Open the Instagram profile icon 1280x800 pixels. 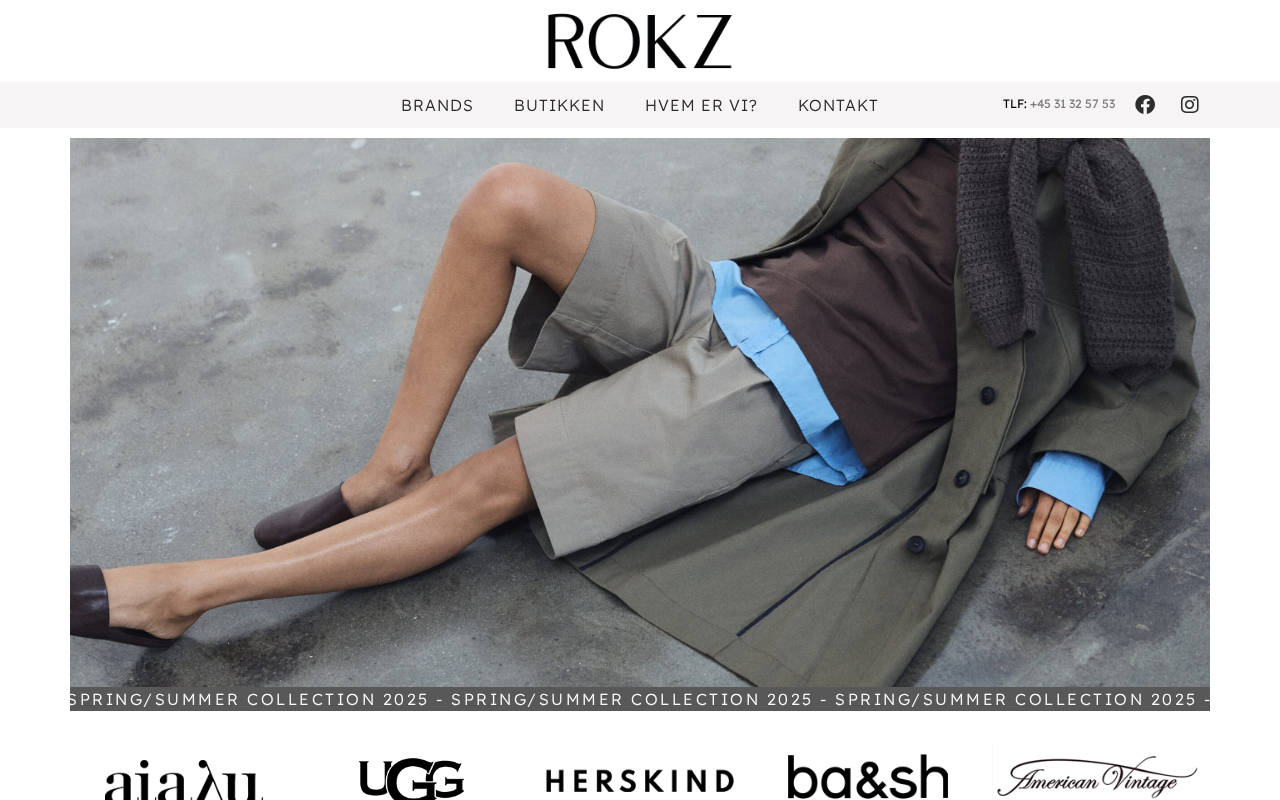tap(1190, 105)
